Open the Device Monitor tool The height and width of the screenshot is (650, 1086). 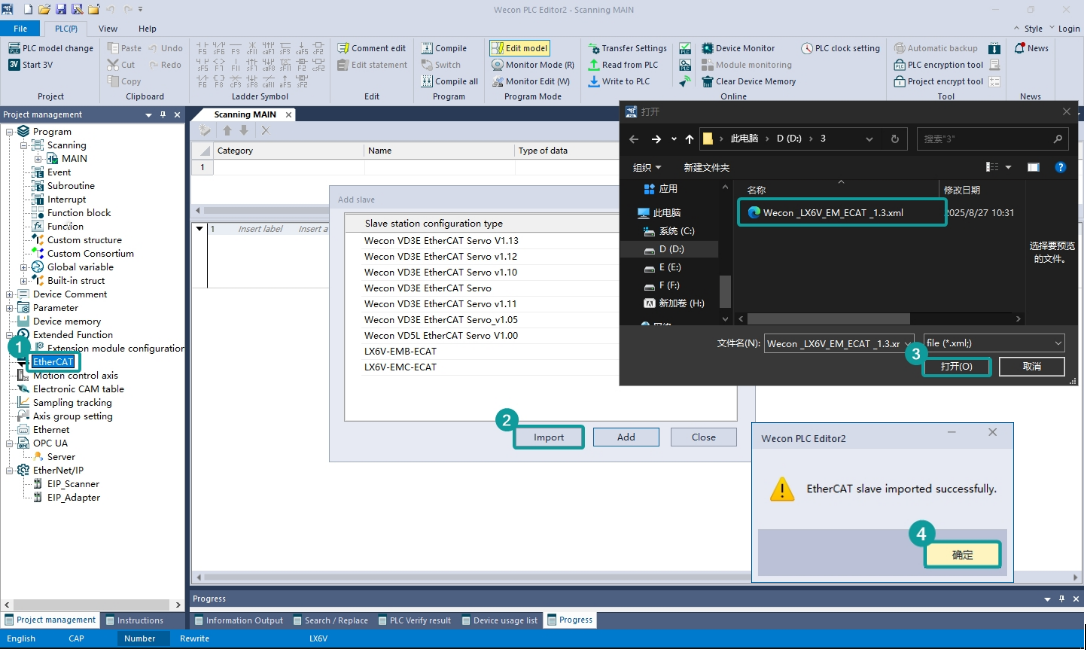coord(738,49)
